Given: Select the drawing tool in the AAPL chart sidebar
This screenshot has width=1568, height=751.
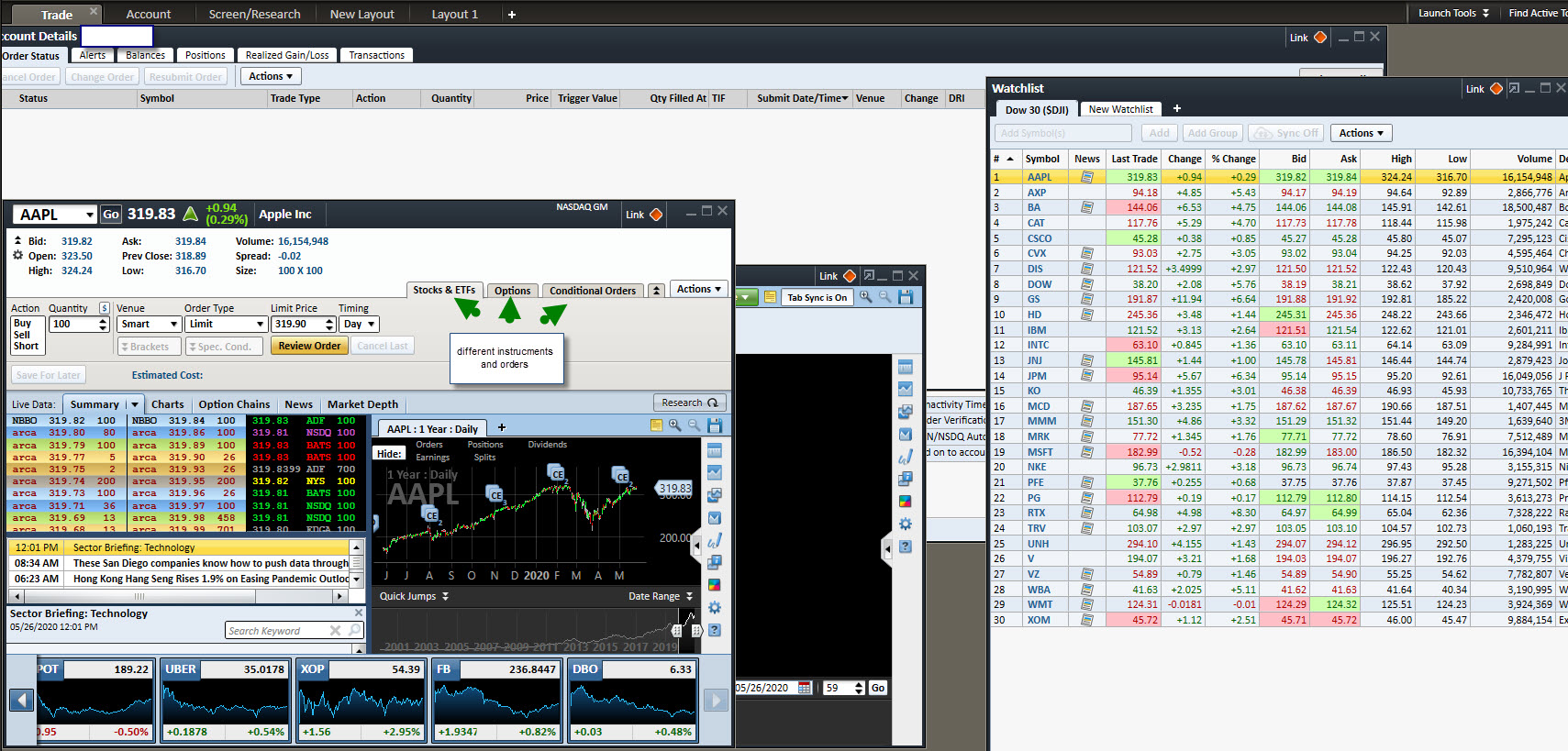Looking at the screenshot, I should [x=715, y=540].
